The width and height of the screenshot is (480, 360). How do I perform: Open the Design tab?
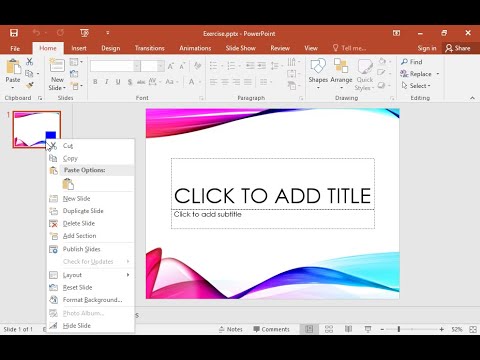coord(111,48)
